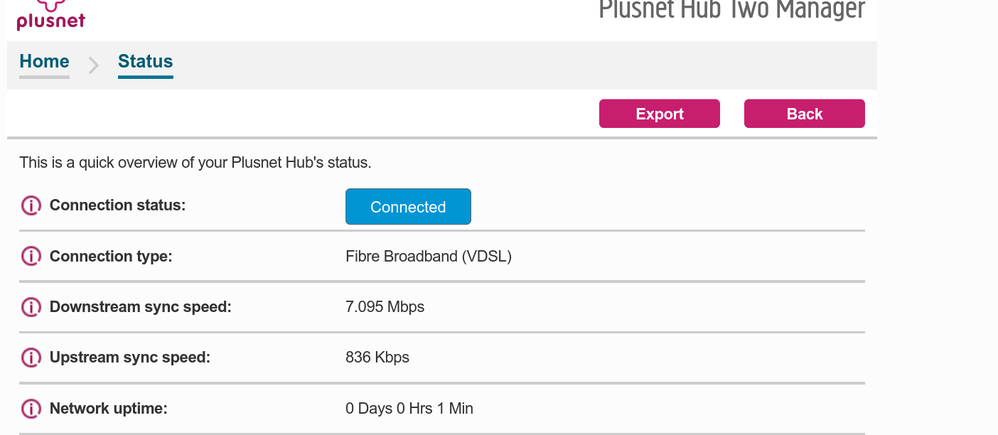The height and width of the screenshot is (435, 998).
Task: Click the Plusnet Hub Two Manager heading
Action: click(x=731, y=10)
